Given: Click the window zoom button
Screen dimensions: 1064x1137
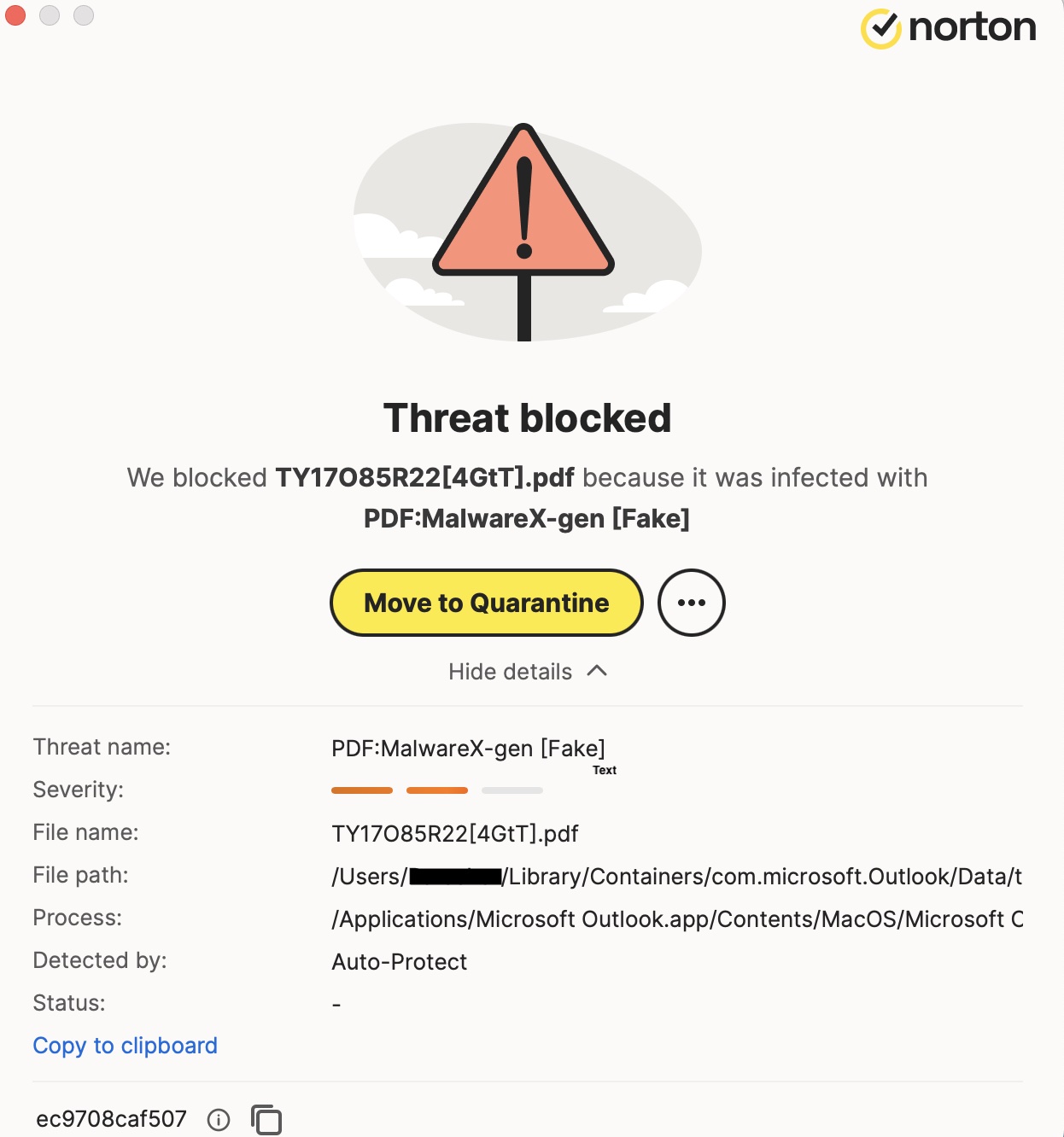Looking at the screenshot, I should coord(84,15).
